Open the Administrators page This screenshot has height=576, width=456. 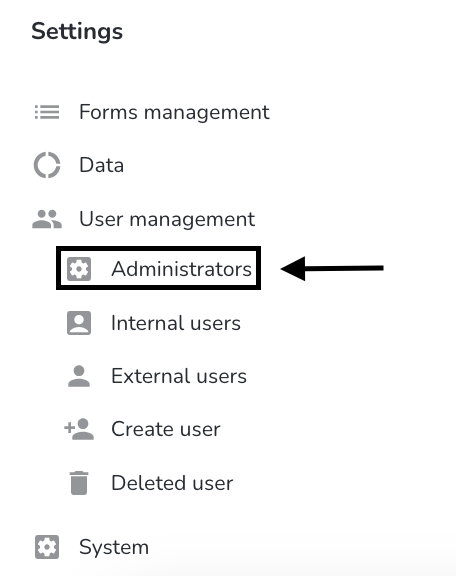click(x=182, y=269)
